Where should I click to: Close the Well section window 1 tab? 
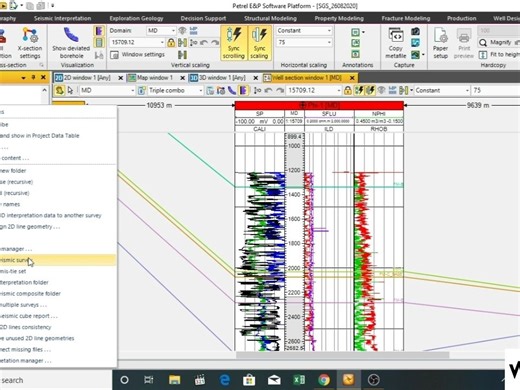click(x=352, y=78)
